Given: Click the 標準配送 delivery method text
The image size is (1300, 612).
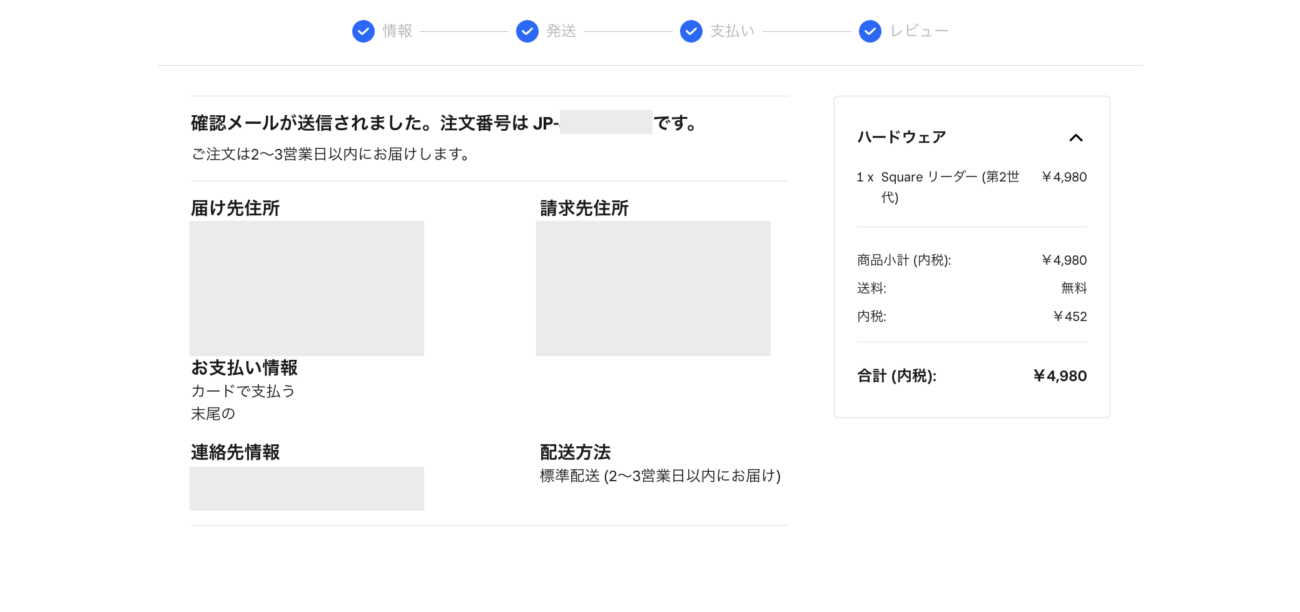Looking at the screenshot, I should [660, 476].
